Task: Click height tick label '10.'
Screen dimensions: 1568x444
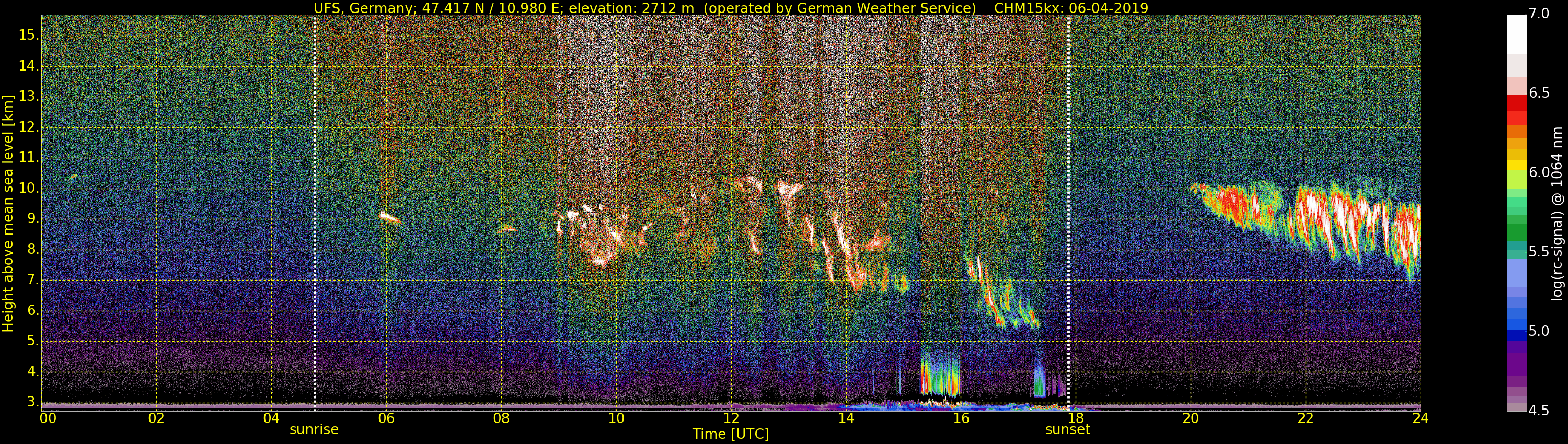Action: pos(29,188)
